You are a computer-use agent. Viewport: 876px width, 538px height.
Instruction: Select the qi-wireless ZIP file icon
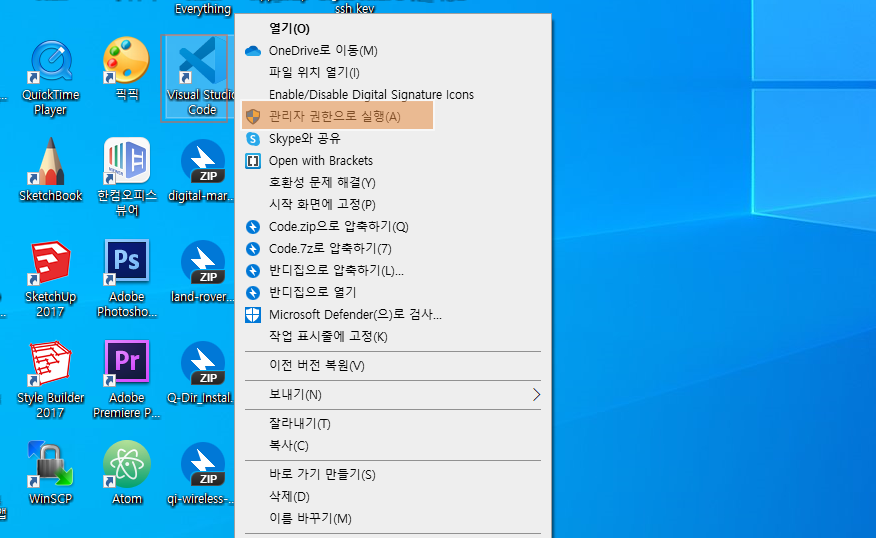click(202, 474)
